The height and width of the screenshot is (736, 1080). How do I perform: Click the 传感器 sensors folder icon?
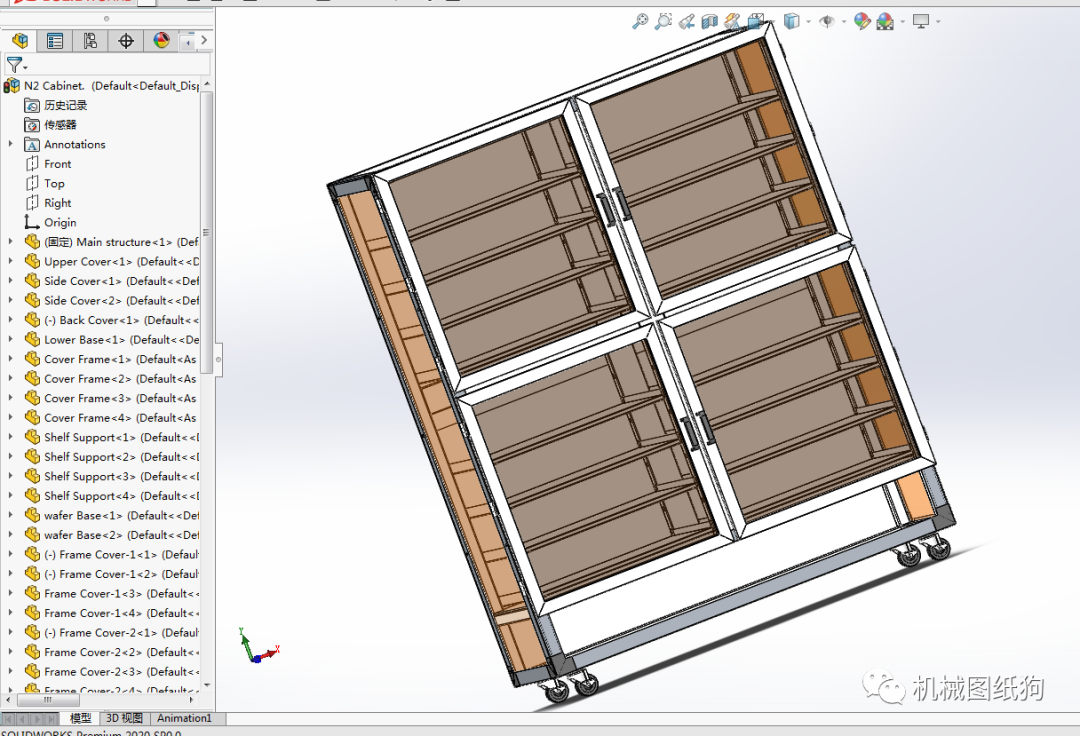pyautogui.click(x=32, y=125)
